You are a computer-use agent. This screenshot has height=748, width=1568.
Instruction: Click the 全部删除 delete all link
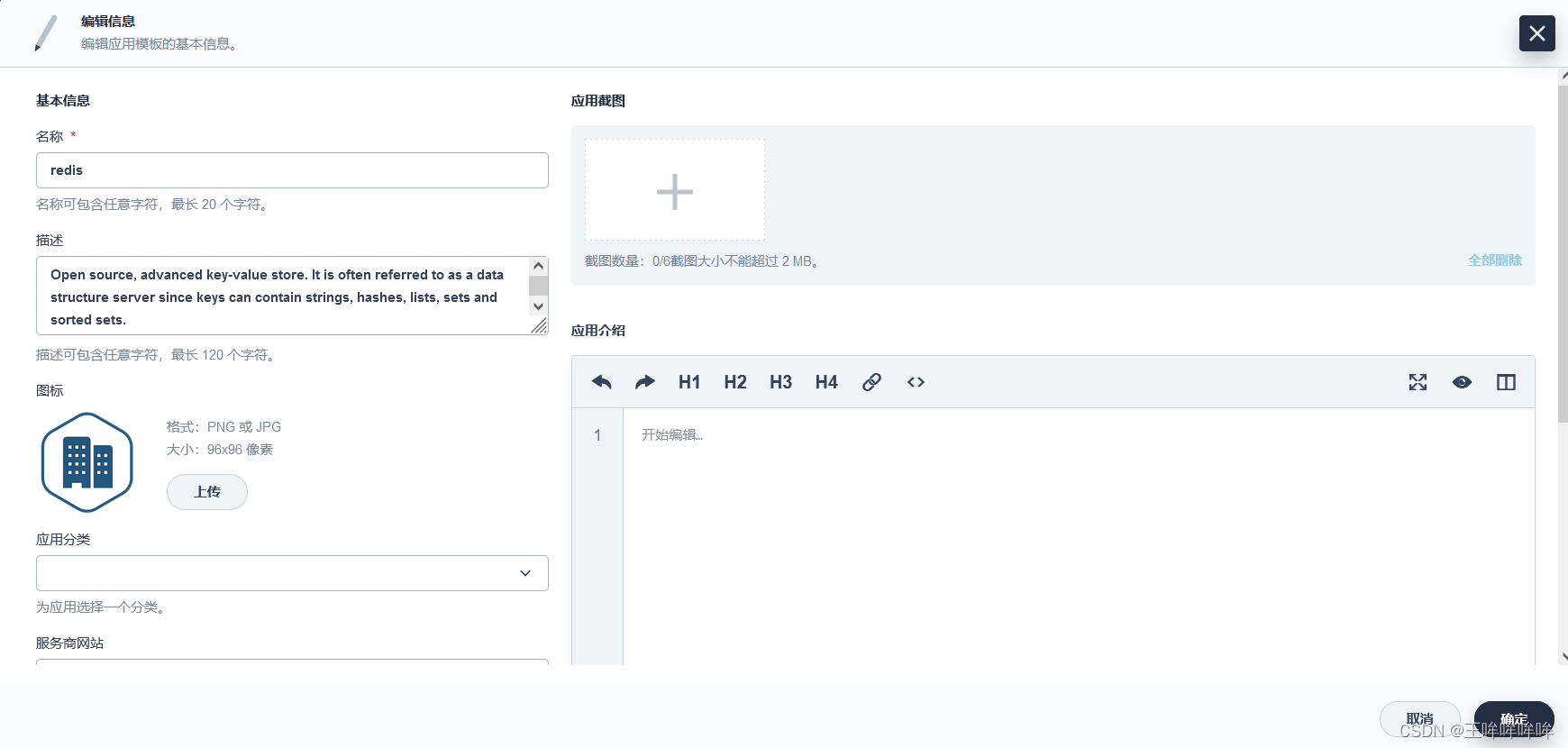1495,260
